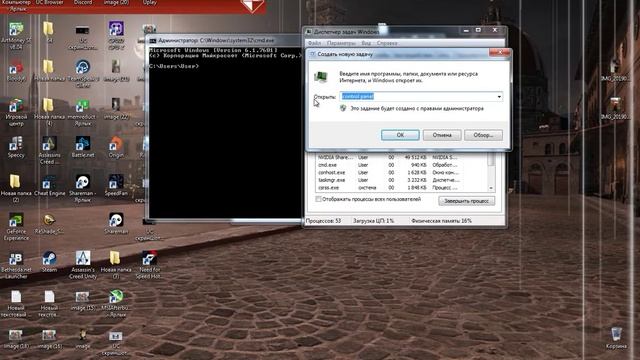
Task: Open the Cheat Engine shortcut
Action: click(49, 184)
